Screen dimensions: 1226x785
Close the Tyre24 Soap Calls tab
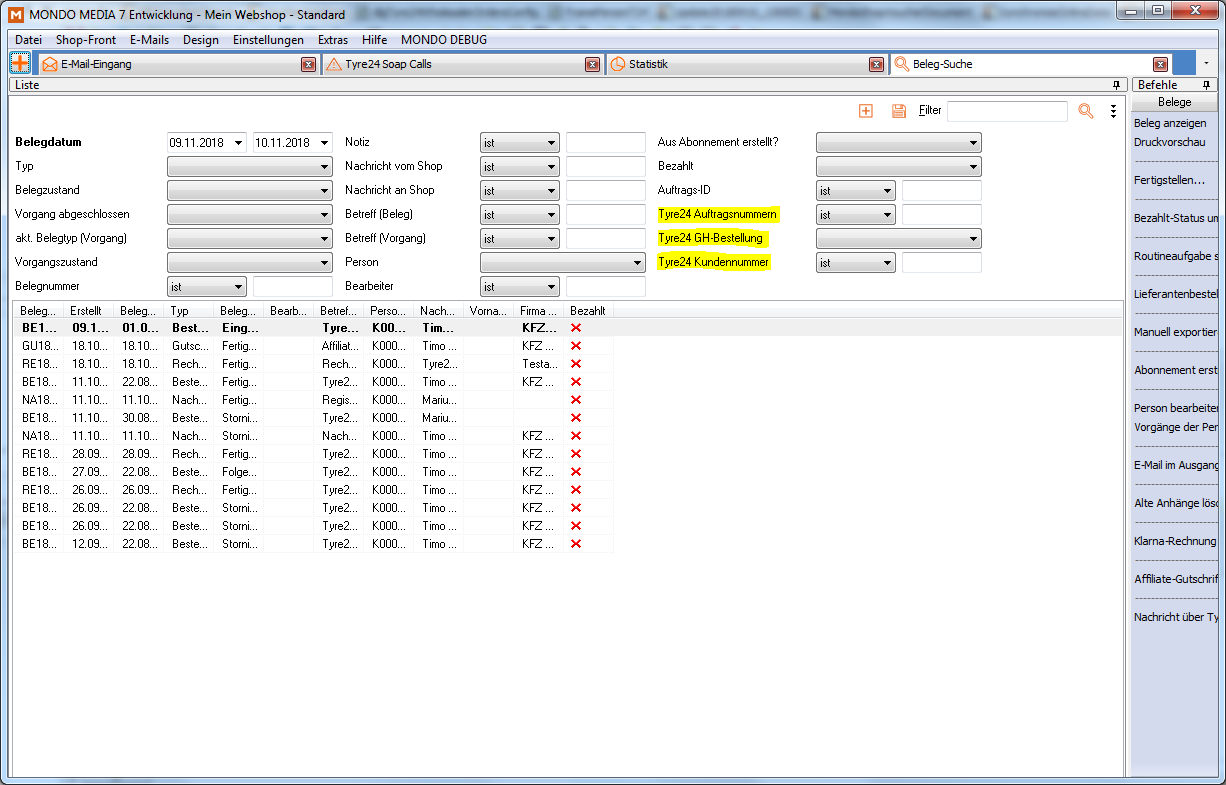point(592,64)
